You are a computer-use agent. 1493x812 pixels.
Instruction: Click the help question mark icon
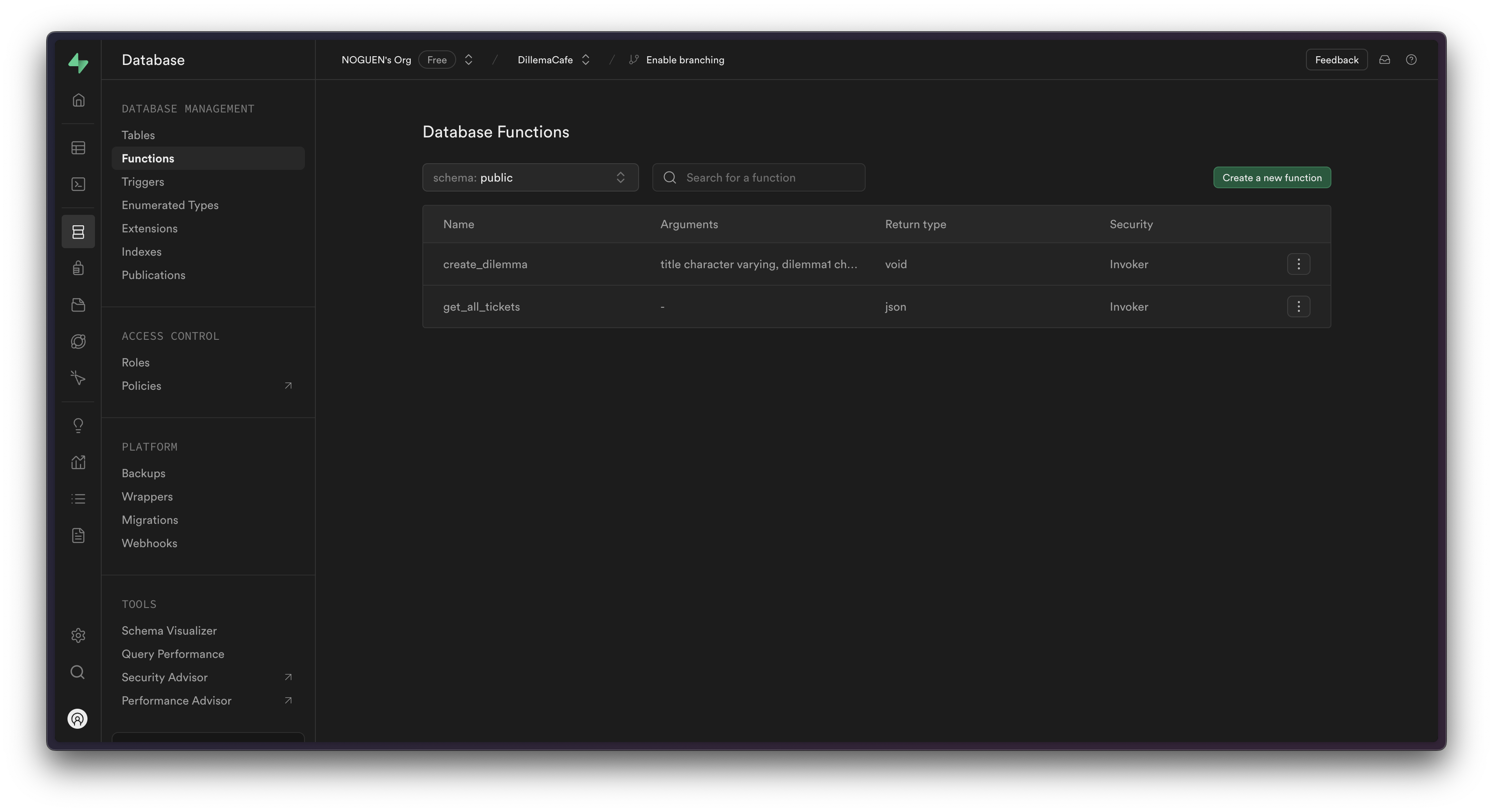1411,60
